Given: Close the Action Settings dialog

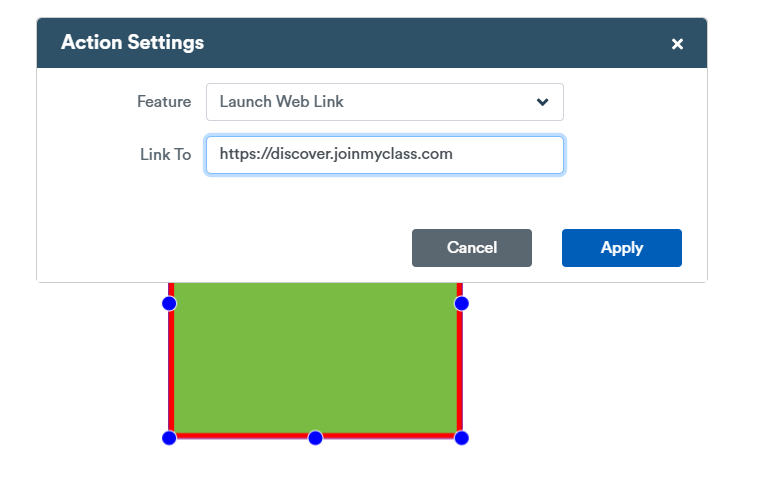Looking at the screenshot, I should point(677,44).
